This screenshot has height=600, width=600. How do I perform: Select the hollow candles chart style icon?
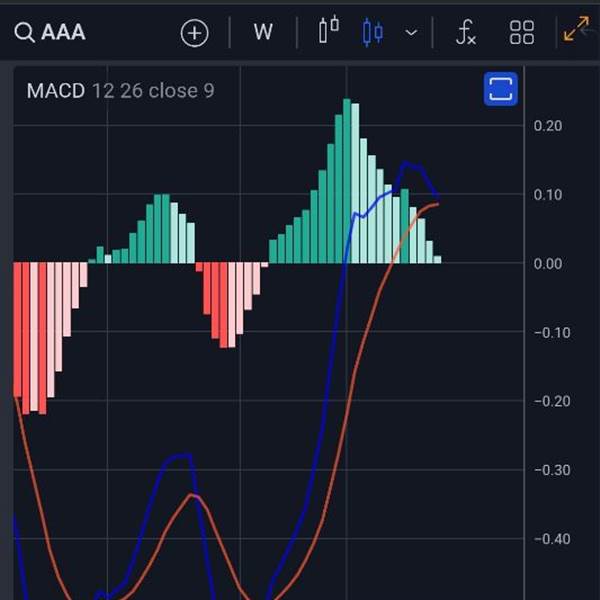[x=329, y=29]
